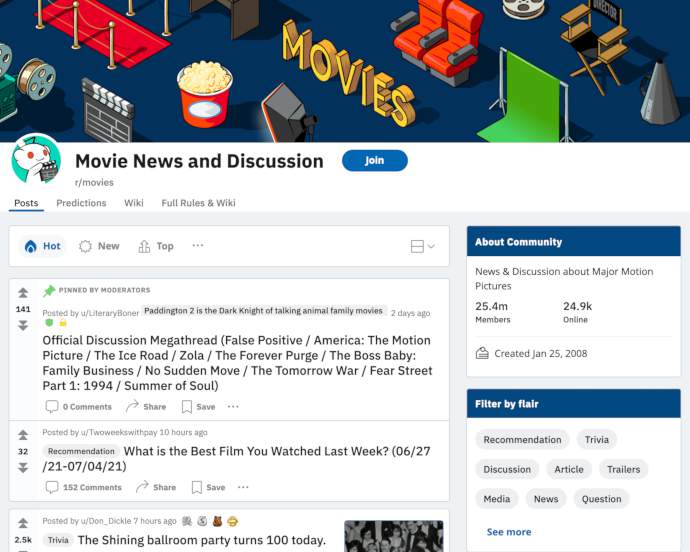
Task: Share the Best Film You Watched post
Action: pyautogui.click(x=156, y=487)
